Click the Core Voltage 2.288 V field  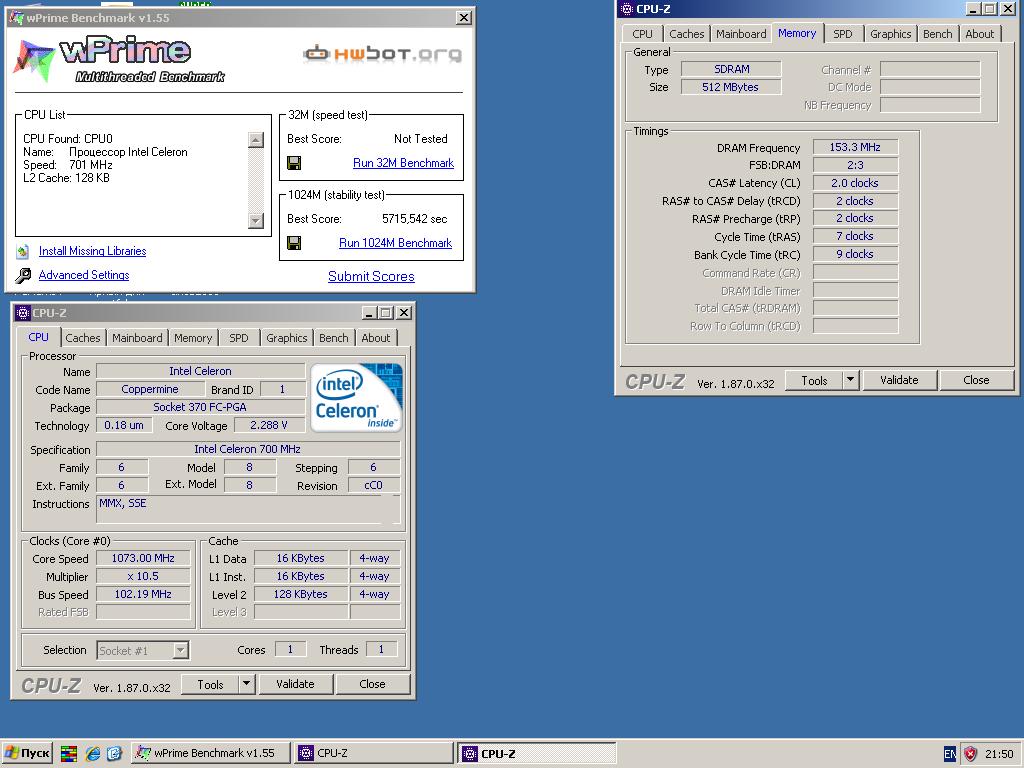point(268,425)
